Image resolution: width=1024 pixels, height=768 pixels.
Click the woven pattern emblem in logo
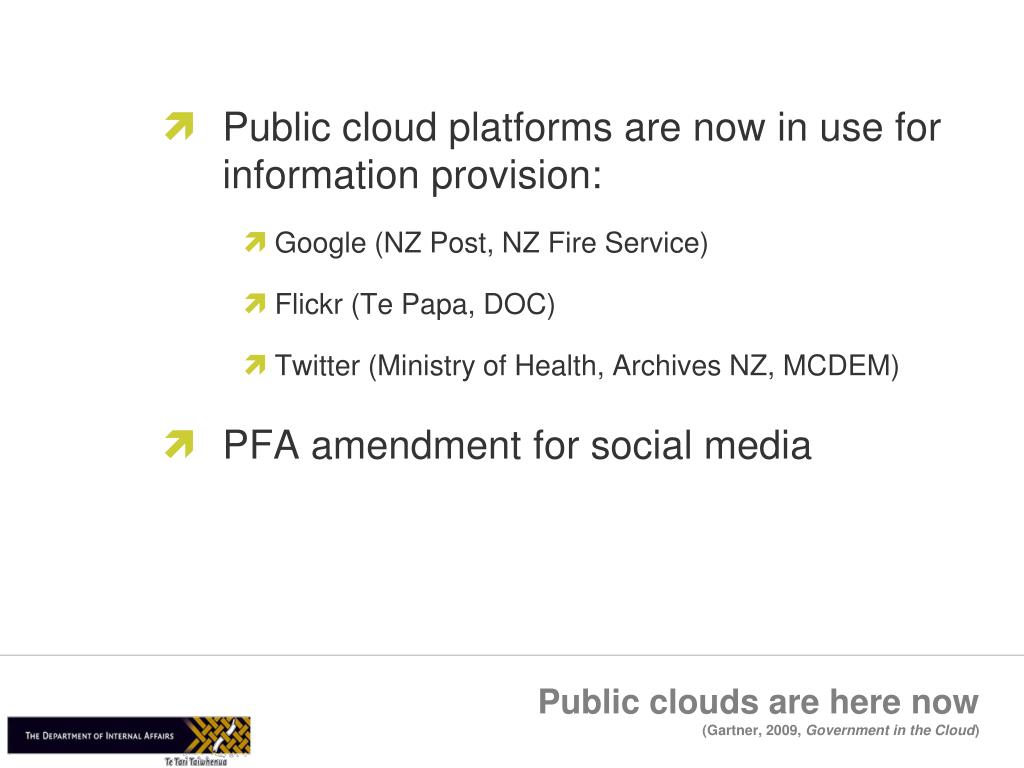[x=220, y=735]
